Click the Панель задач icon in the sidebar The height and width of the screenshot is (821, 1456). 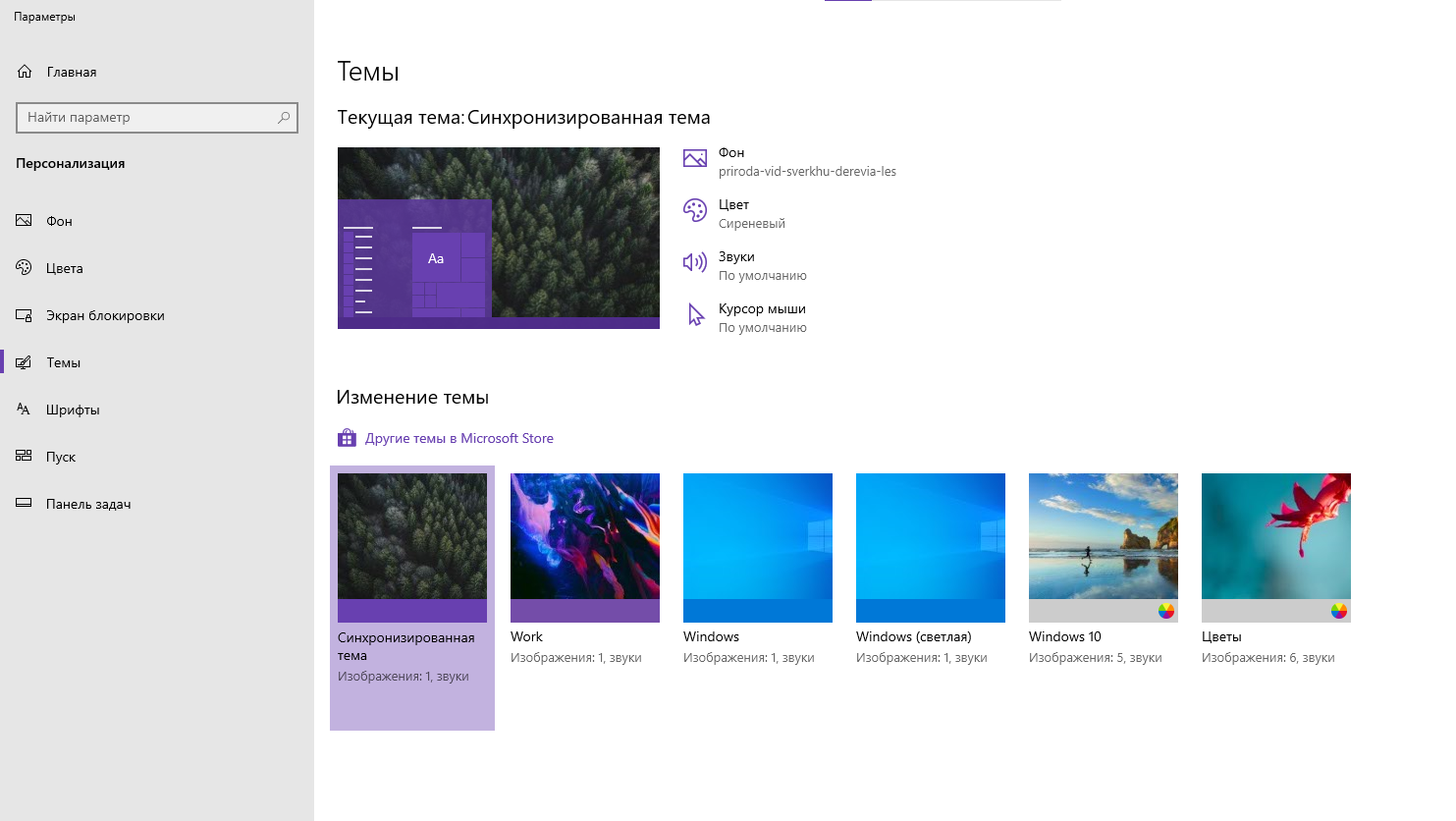click(25, 504)
